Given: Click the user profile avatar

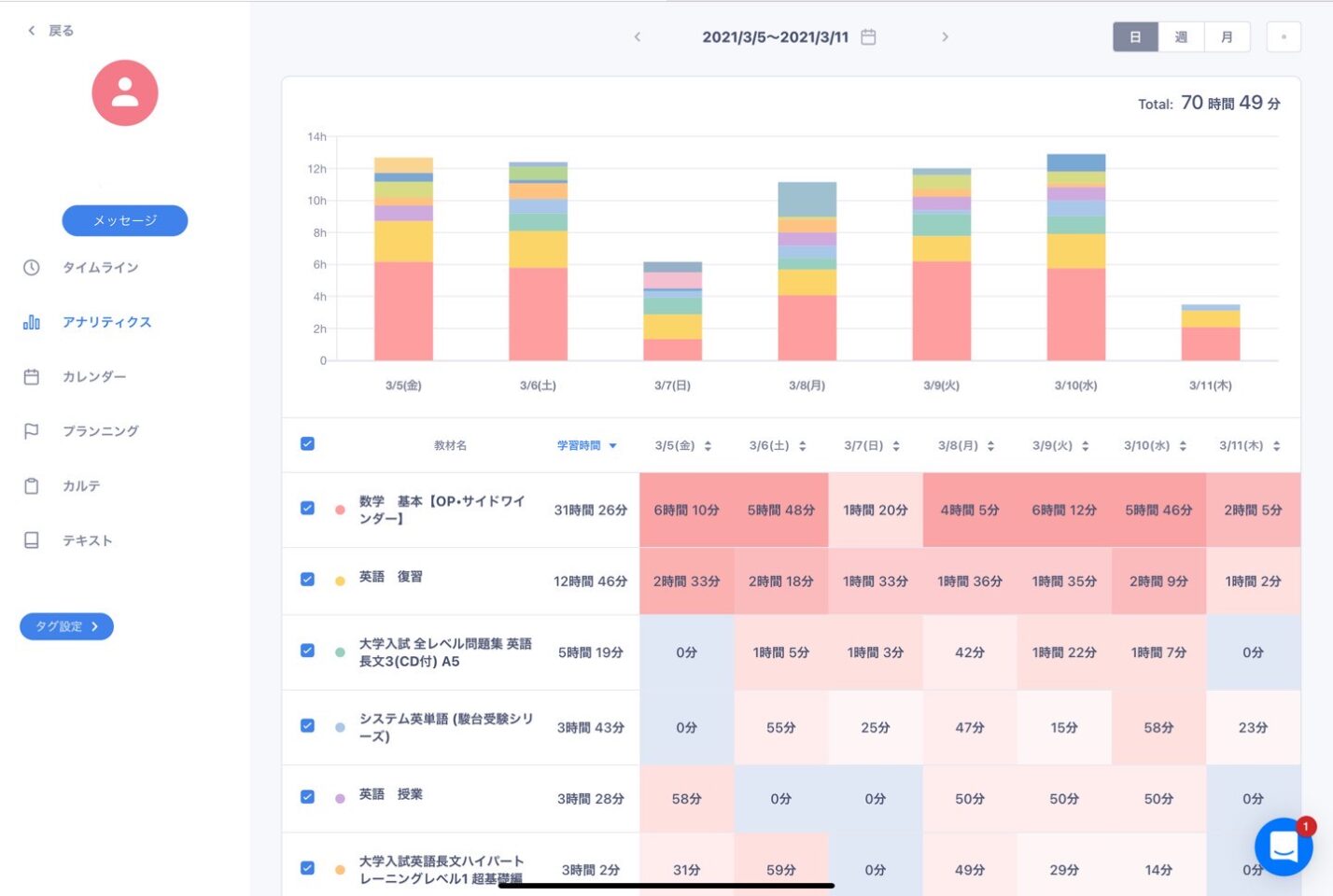Looking at the screenshot, I should tap(125, 93).
